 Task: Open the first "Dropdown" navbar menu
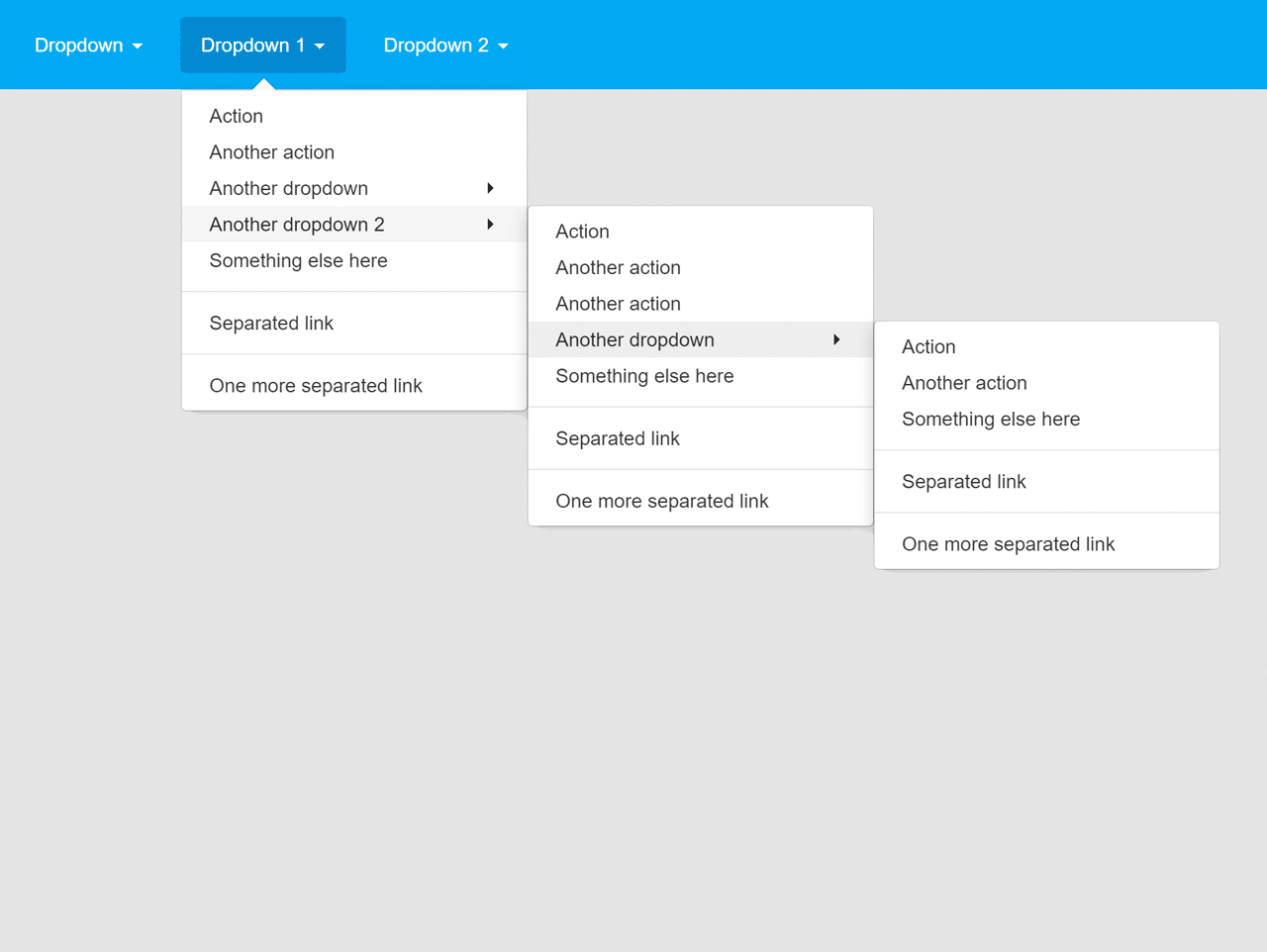point(79,45)
